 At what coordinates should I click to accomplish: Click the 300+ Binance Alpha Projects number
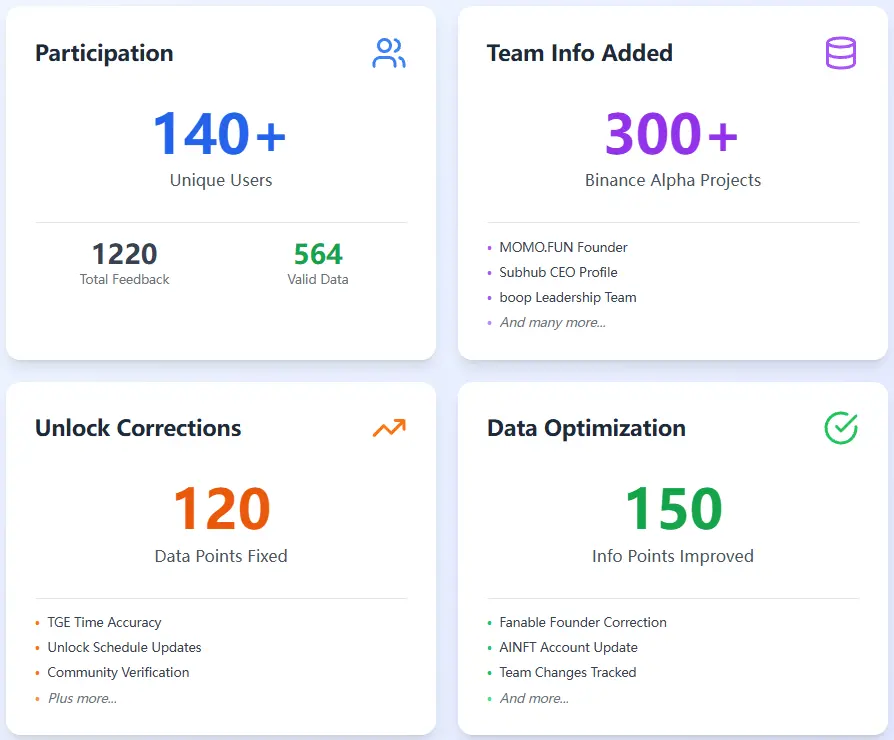672,134
